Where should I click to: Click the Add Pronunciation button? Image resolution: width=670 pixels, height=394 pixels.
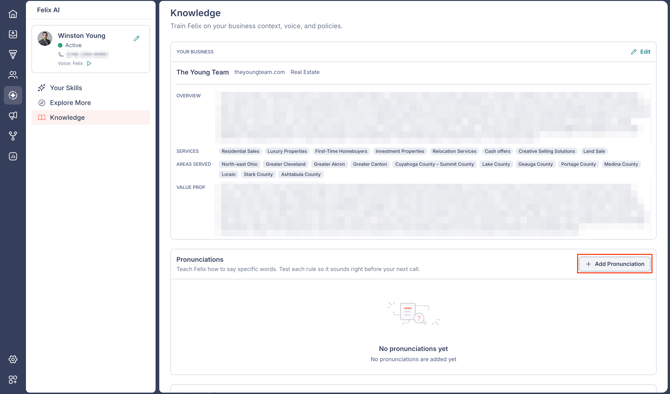point(614,264)
